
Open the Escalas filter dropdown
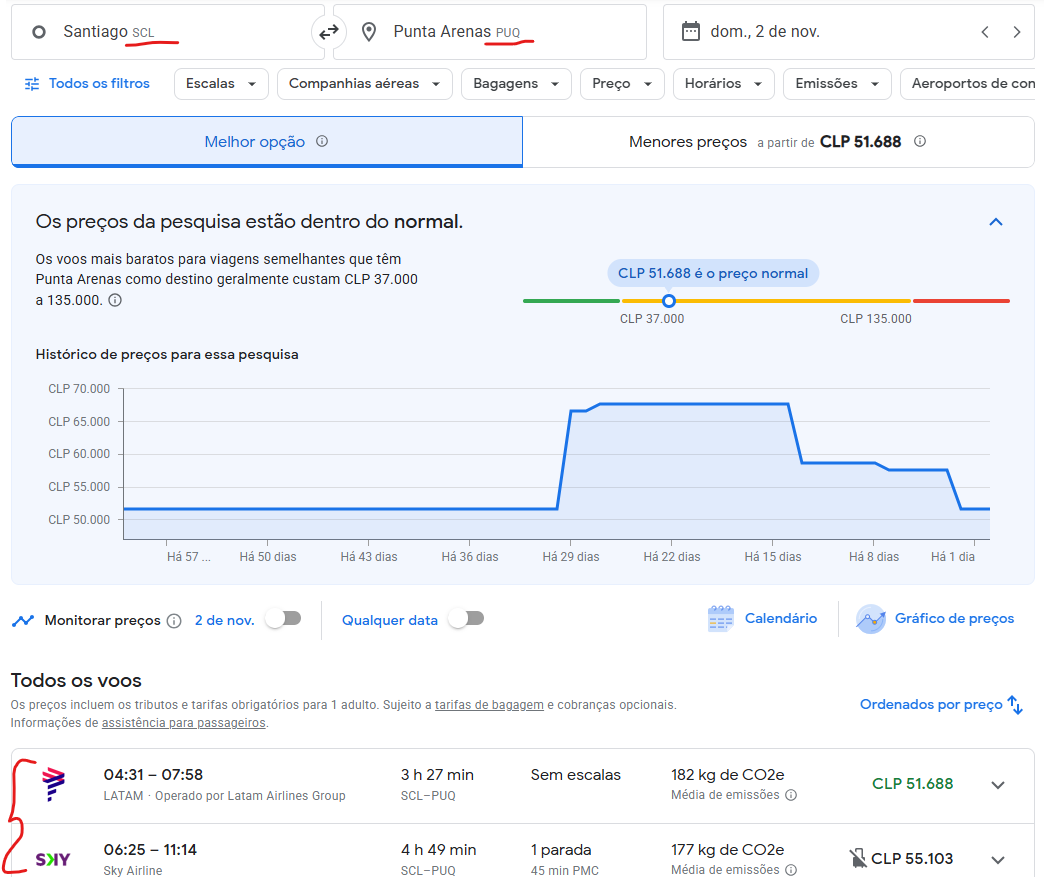(x=221, y=84)
